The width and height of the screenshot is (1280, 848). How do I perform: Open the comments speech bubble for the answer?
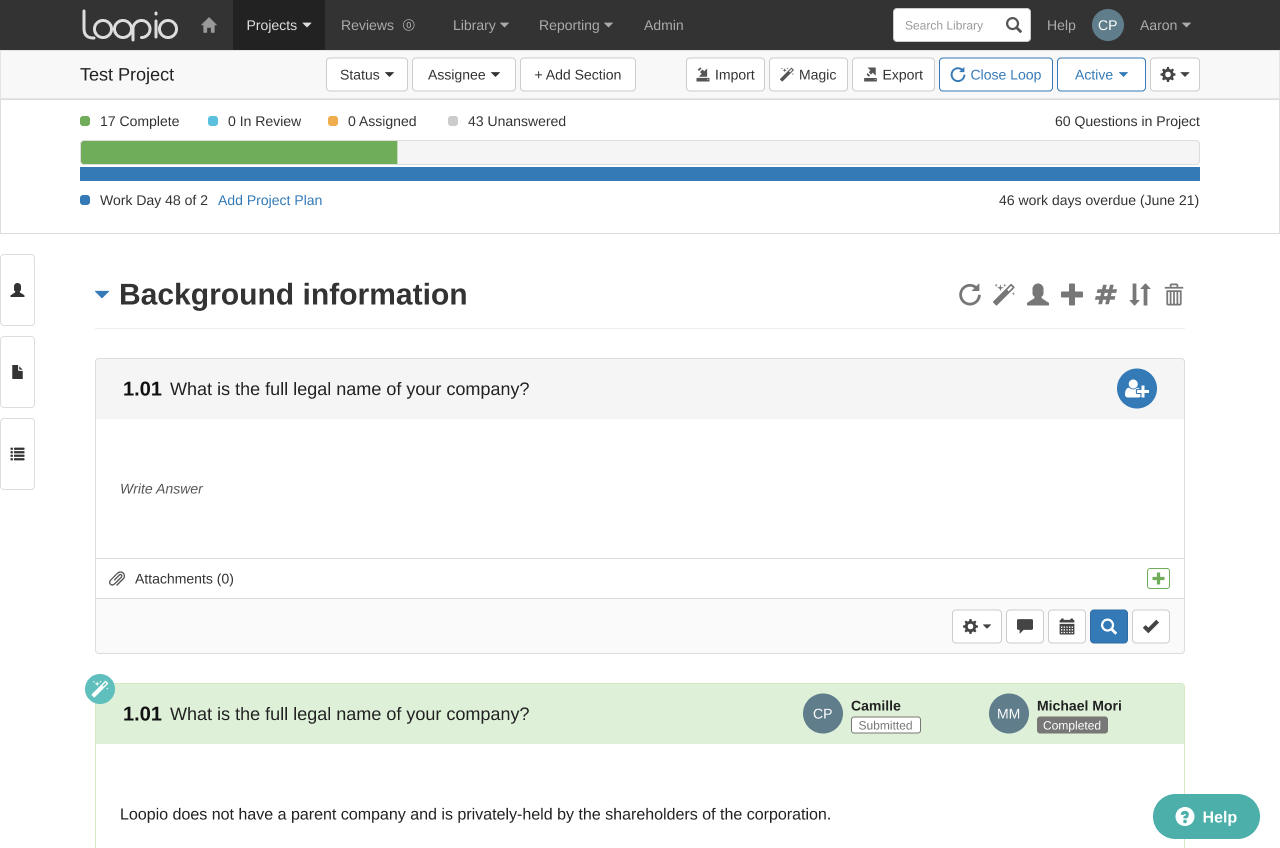coord(1025,626)
